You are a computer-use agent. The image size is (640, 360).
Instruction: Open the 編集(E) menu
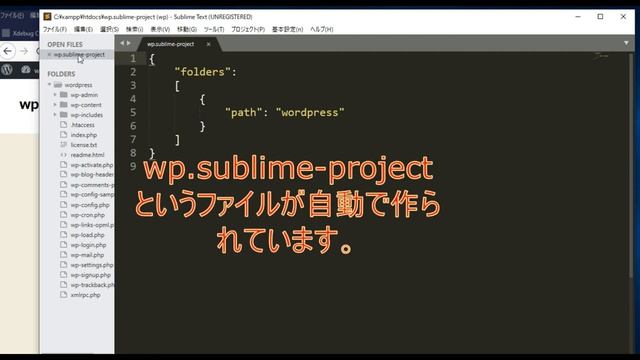pos(83,29)
